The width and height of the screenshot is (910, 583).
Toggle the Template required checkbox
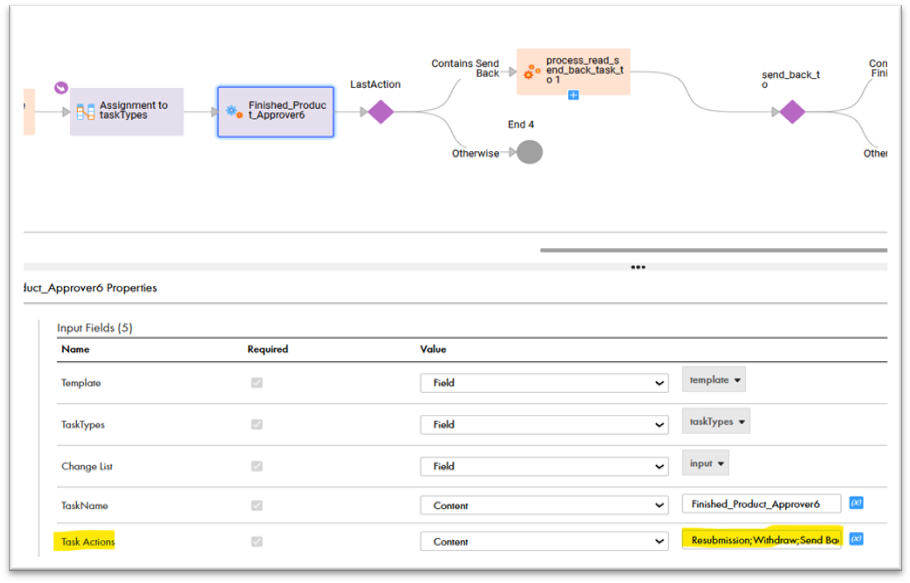(x=257, y=383)
